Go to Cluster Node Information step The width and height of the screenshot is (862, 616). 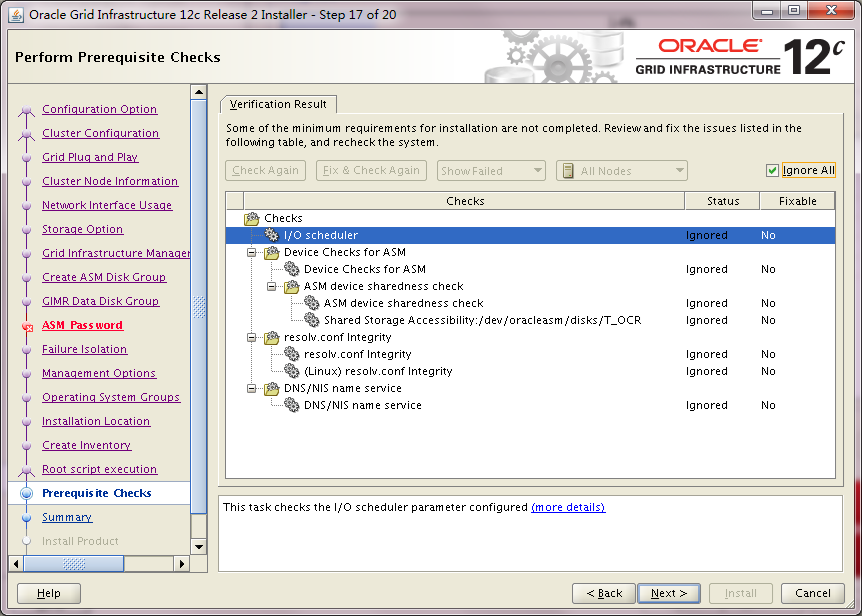(110, 181)
